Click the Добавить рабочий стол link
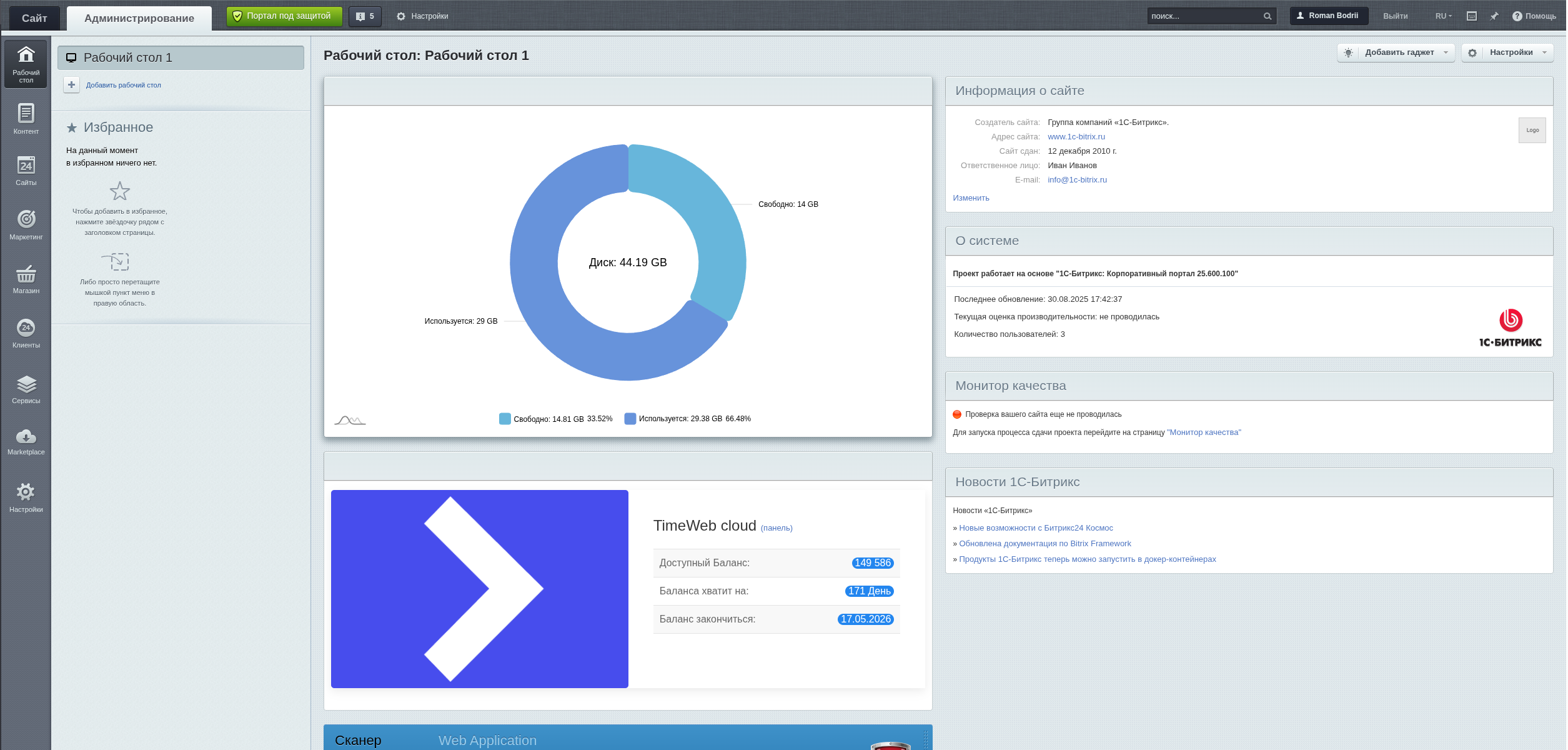The image size is (1568, 750). [x=123, y=85]
